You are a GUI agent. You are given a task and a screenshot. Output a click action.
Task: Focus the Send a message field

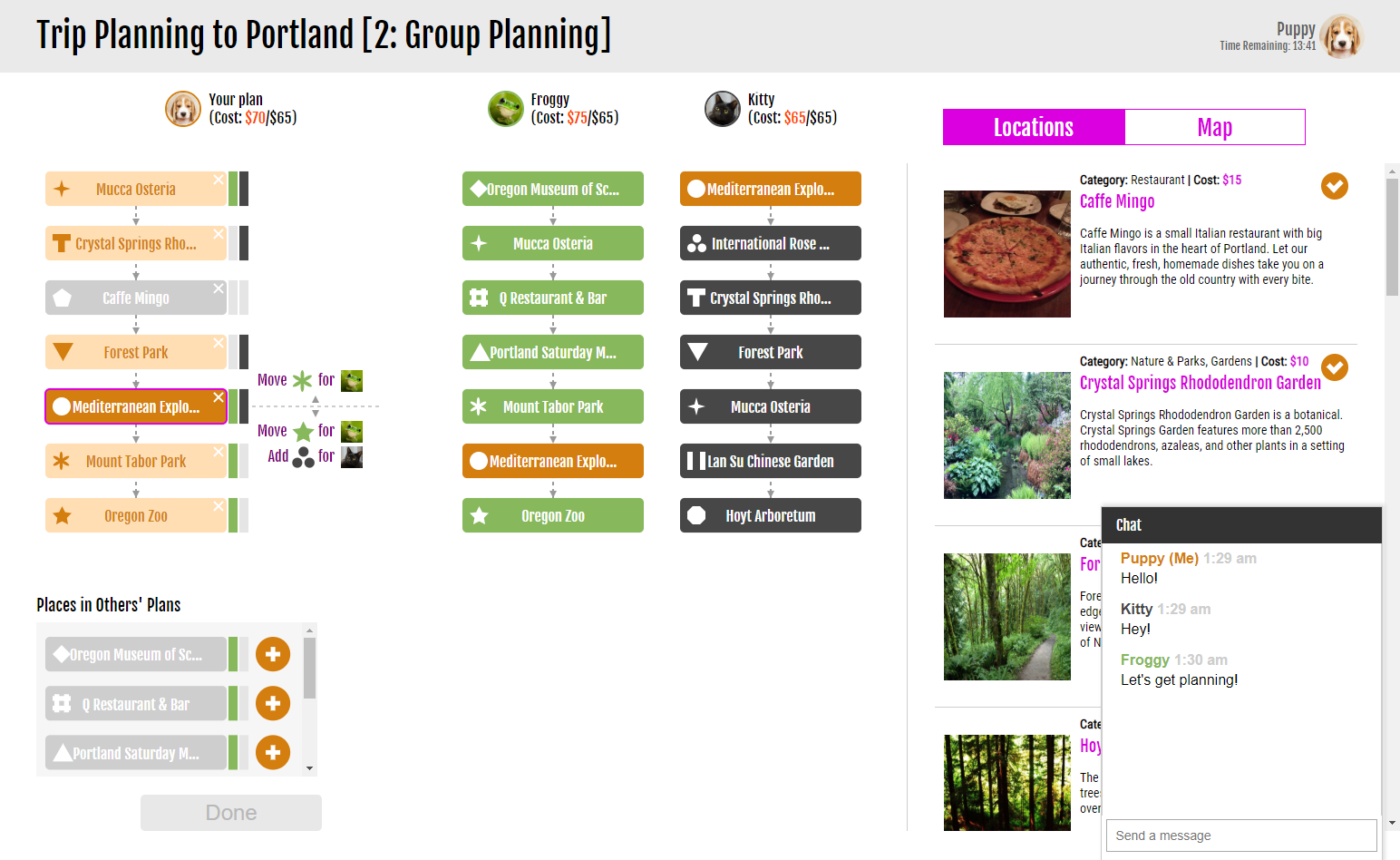pos(1241,836)
